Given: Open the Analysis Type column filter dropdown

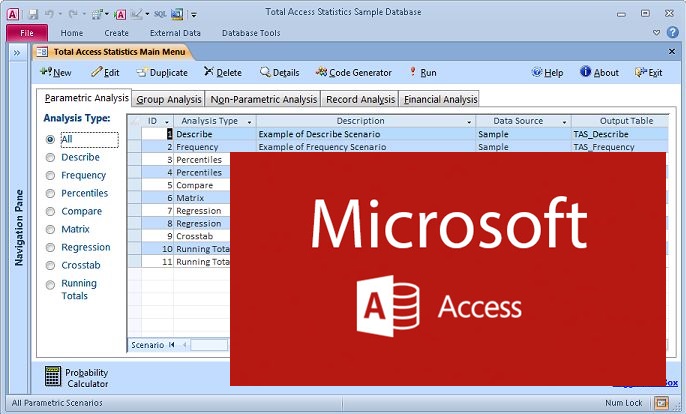Looking at the screenshot, I should (249, 122).
